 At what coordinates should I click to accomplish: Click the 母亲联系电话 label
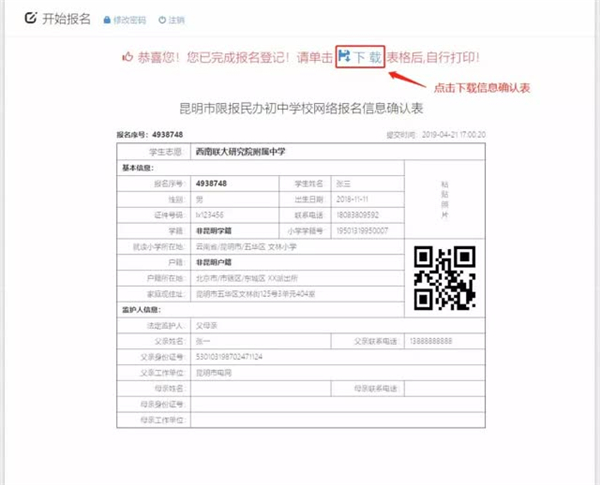pos(376,389)
